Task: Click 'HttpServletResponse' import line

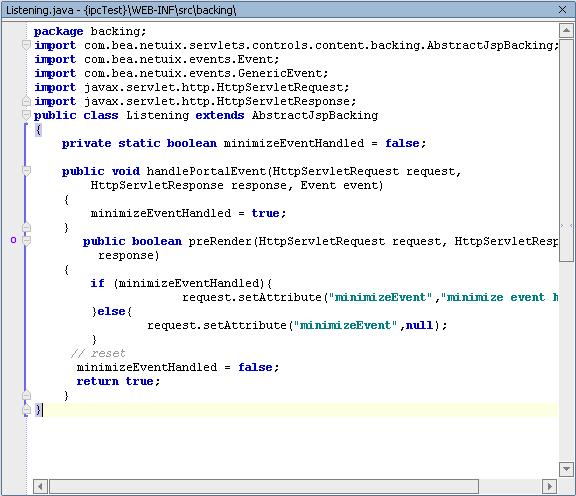Action: pos(195,101)
